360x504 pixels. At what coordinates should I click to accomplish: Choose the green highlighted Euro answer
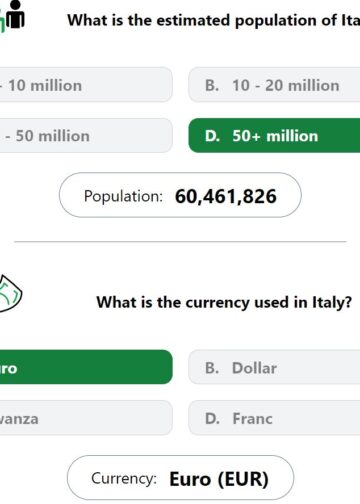pos(86,367)
